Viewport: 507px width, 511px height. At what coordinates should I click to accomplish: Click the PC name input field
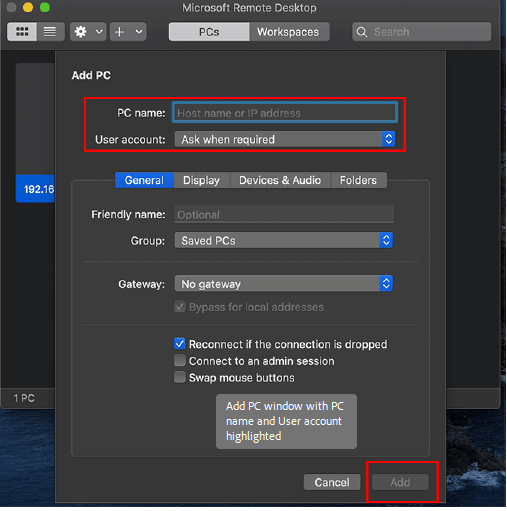click(x=285, y=113)
